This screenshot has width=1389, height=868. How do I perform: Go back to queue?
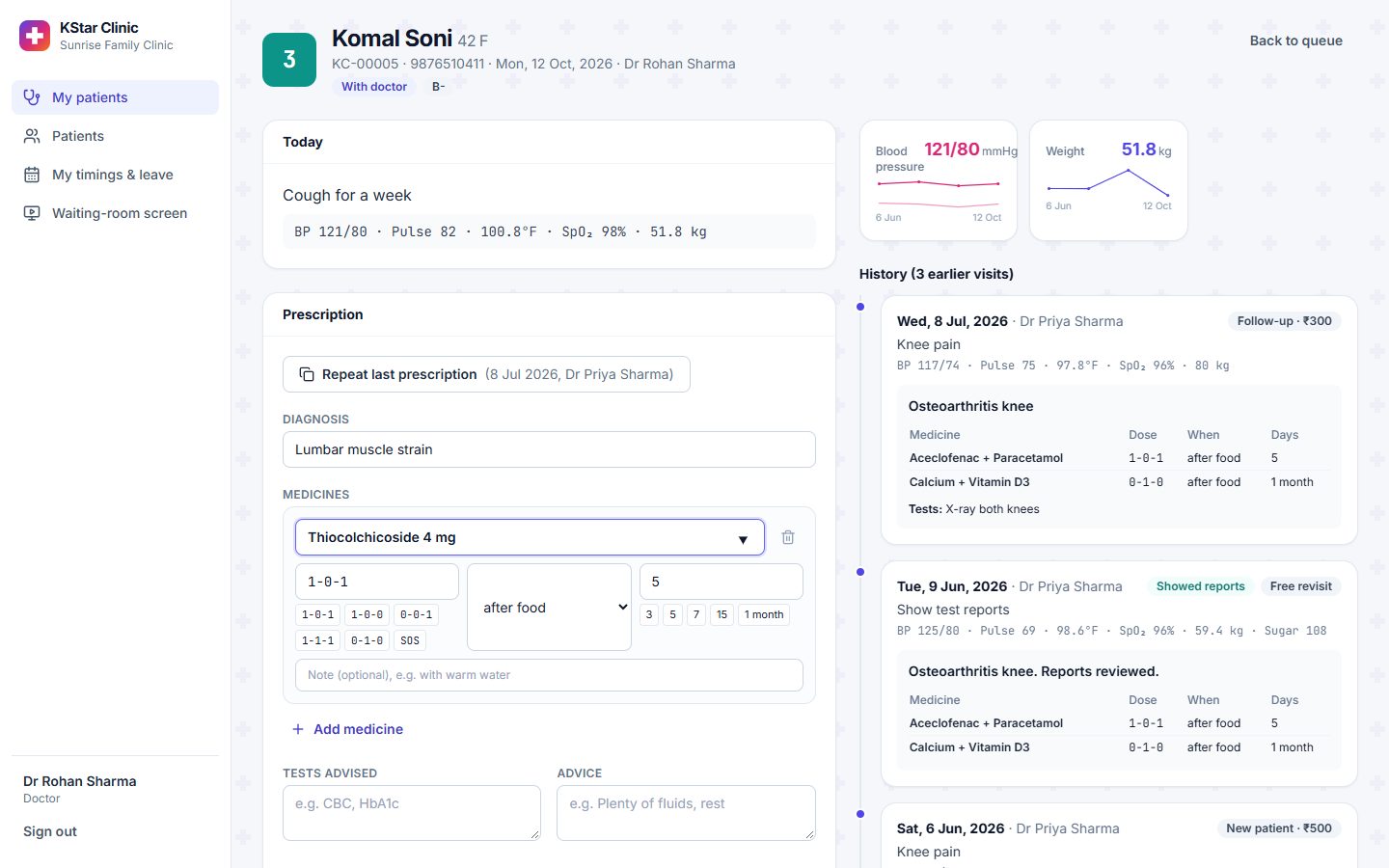click(x=1295, y=41)
